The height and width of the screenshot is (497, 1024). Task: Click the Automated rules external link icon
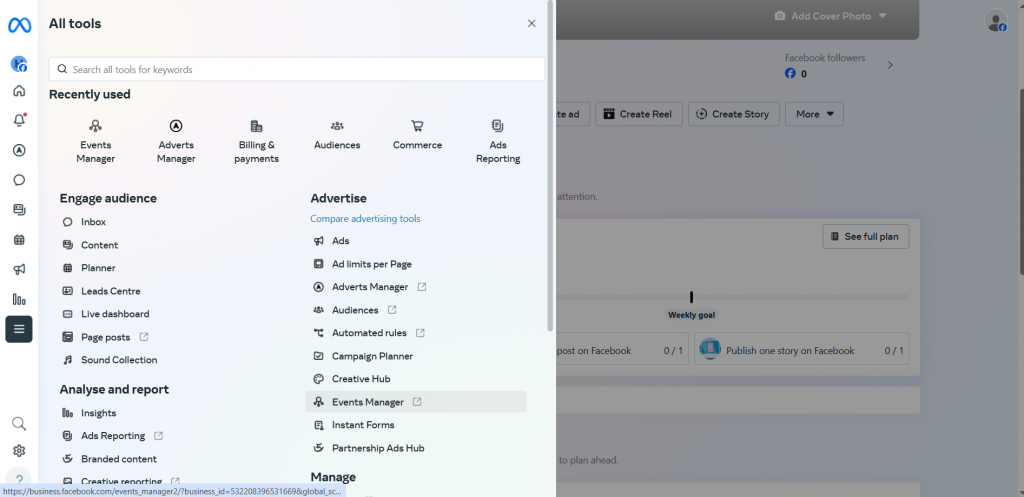pos(421,333)
